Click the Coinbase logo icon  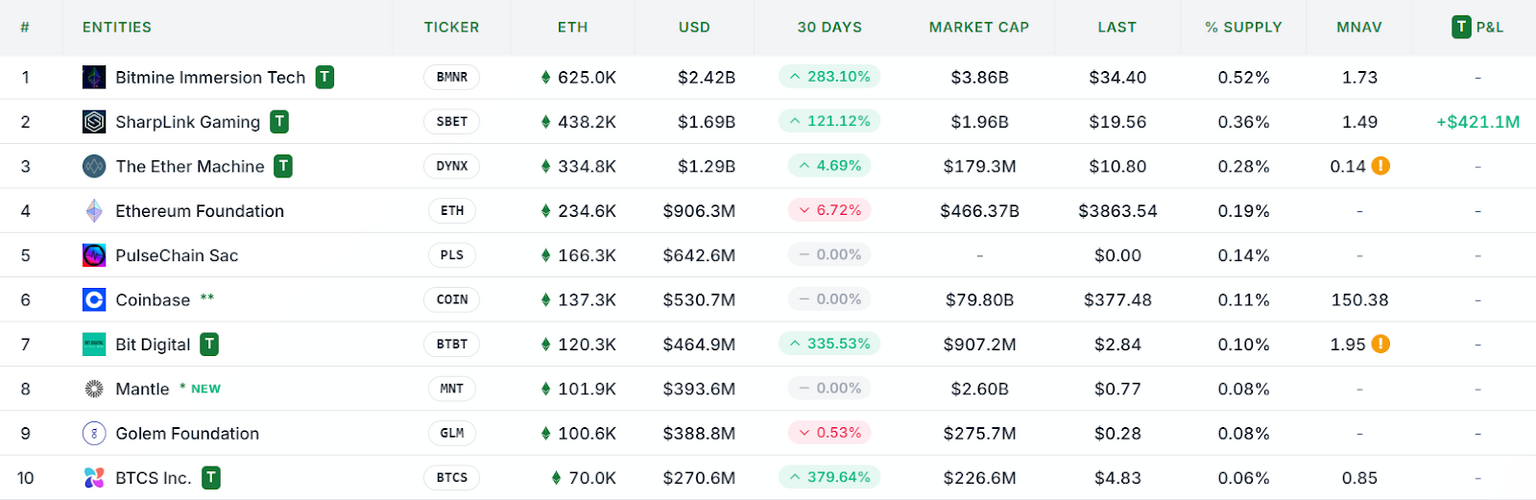point(94,300)
